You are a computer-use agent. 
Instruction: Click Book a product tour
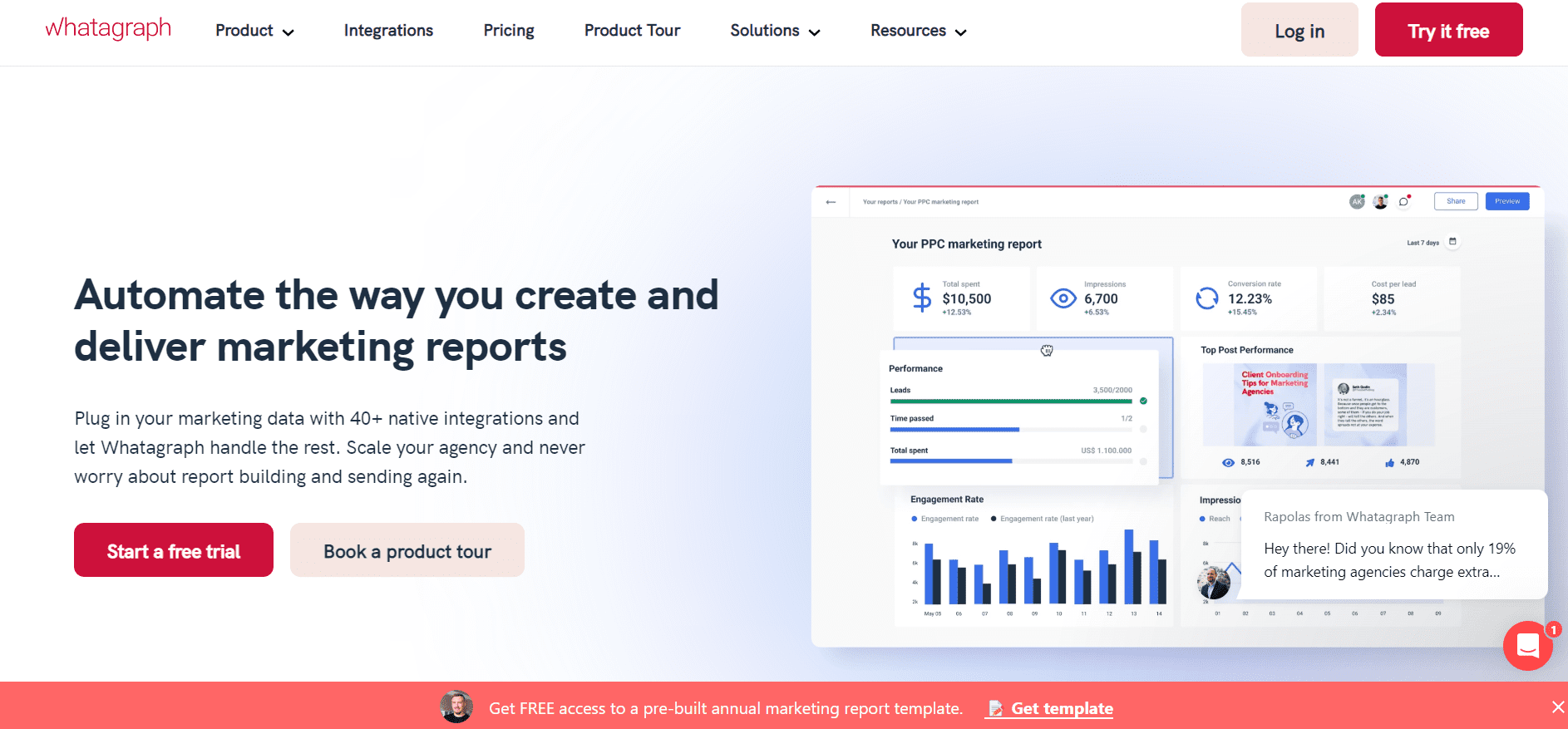[407, 550]
